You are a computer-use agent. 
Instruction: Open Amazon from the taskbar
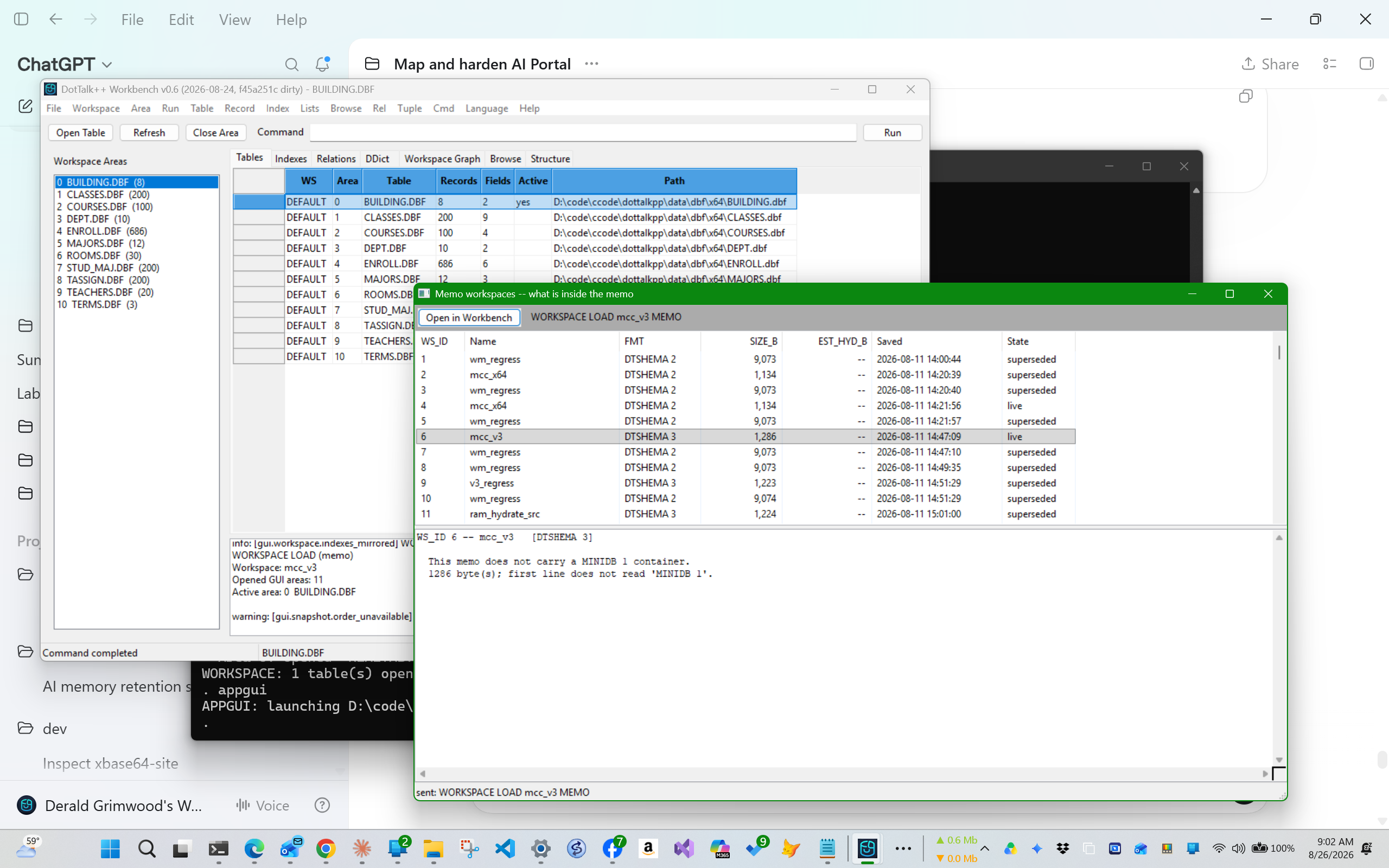pyautogui.click(x=648, y=848)
